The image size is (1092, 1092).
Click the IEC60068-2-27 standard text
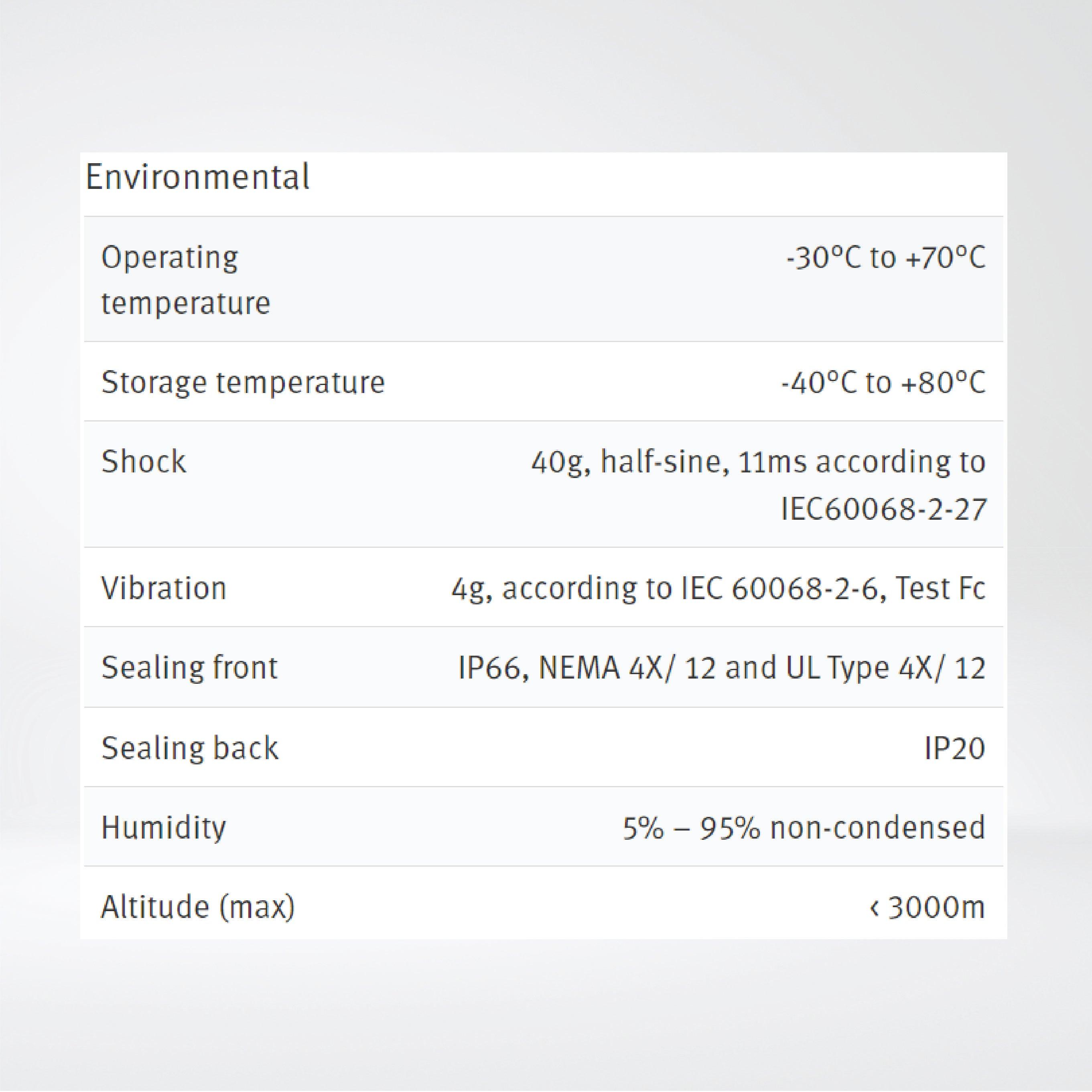[883, 509]
